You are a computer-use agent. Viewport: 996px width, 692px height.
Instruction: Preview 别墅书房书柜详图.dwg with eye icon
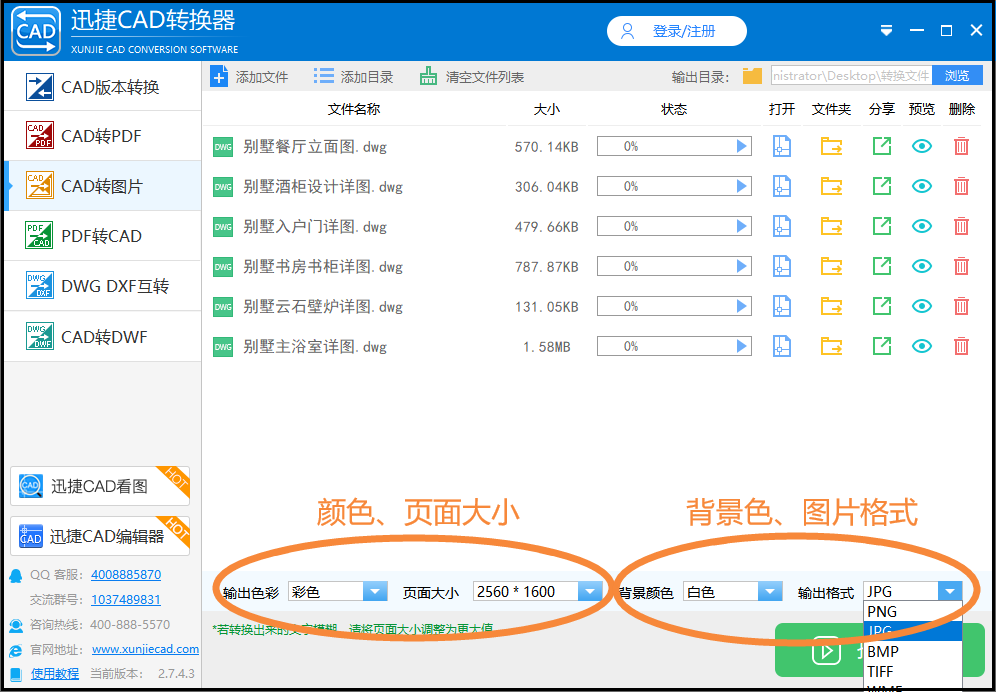pos(922,266)
